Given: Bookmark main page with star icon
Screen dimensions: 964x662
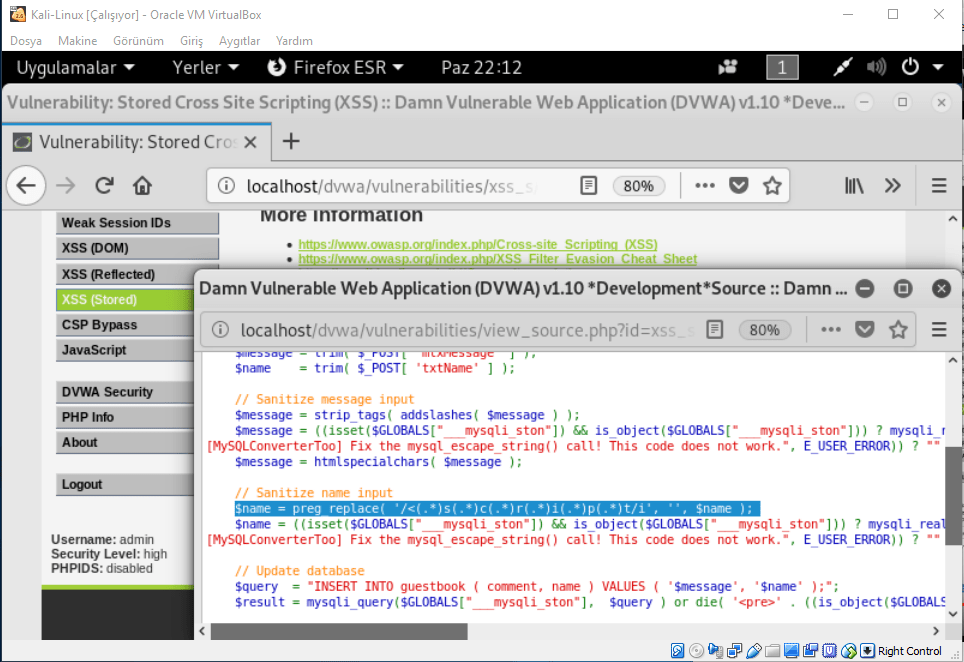Looking at the screenshot, I should coord(772,186).
